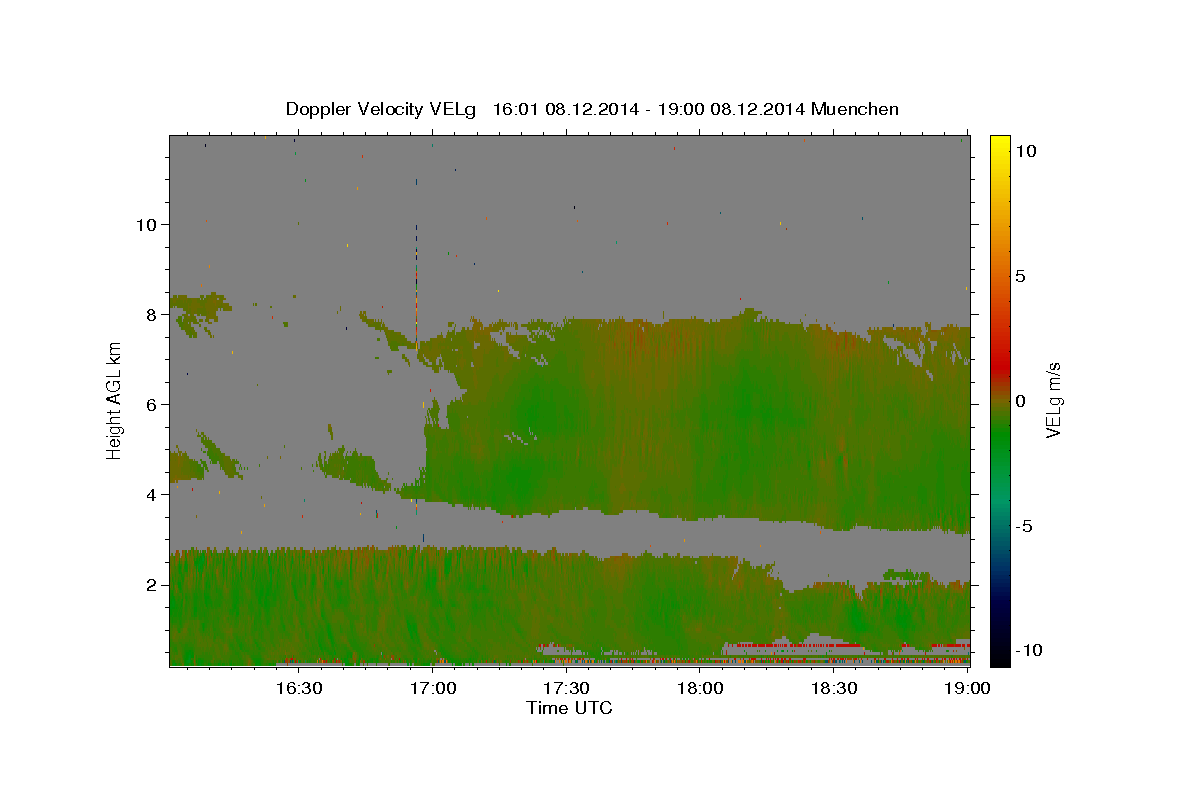This screenshot has height=800, width=1200.
Task: Click the 'VELg m/s' colorbar label
Action: point(1053,401)
